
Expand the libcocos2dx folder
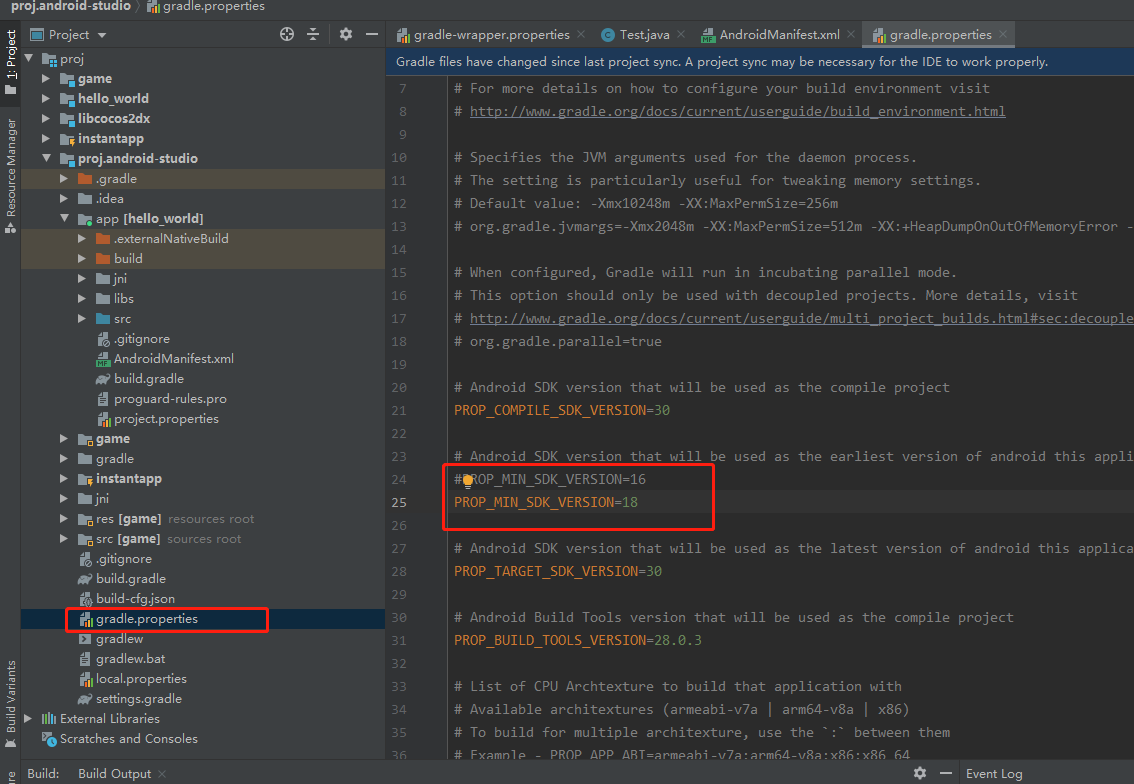[46, 118]
